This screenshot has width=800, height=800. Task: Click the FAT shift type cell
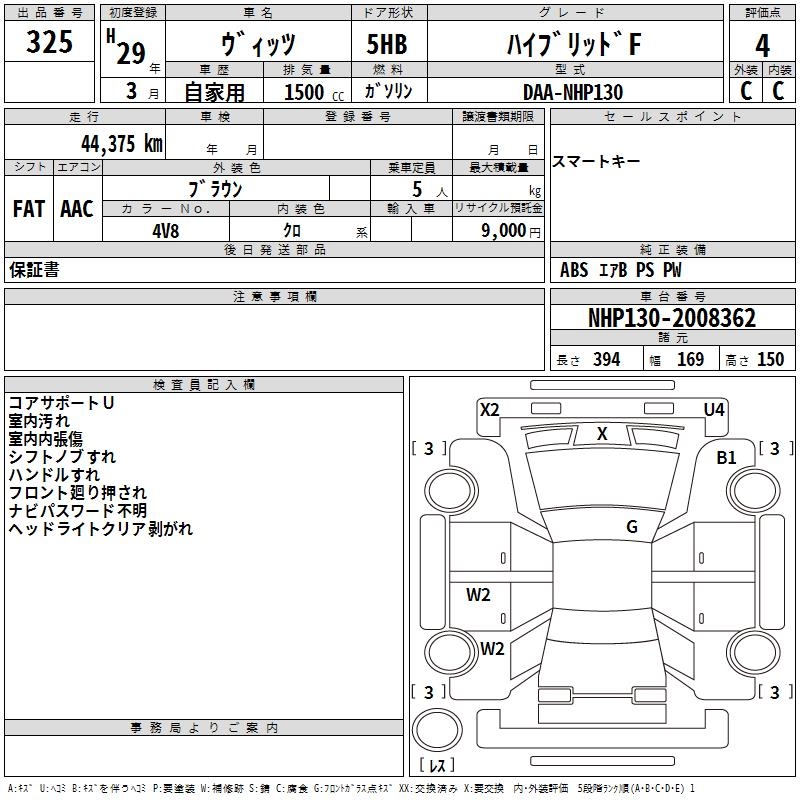pyautogui.click(x=29, y=208)
